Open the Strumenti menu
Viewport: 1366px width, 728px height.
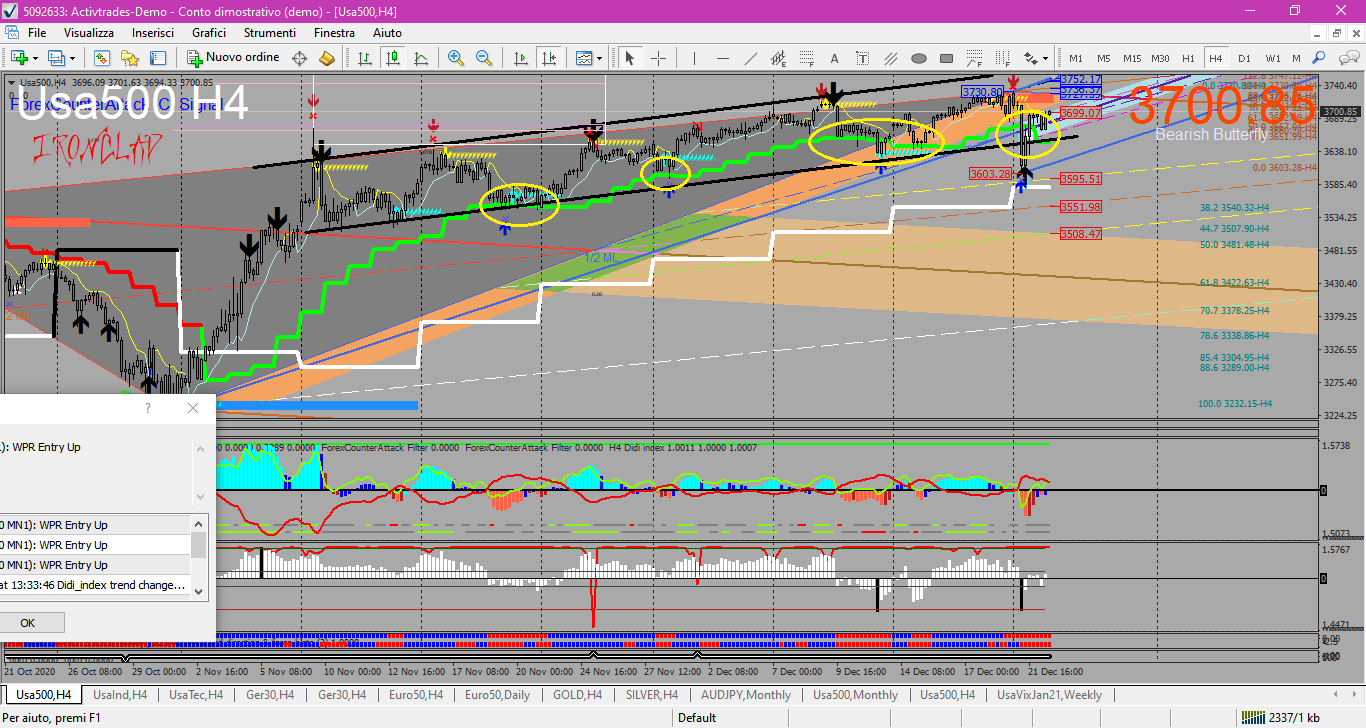270,33
